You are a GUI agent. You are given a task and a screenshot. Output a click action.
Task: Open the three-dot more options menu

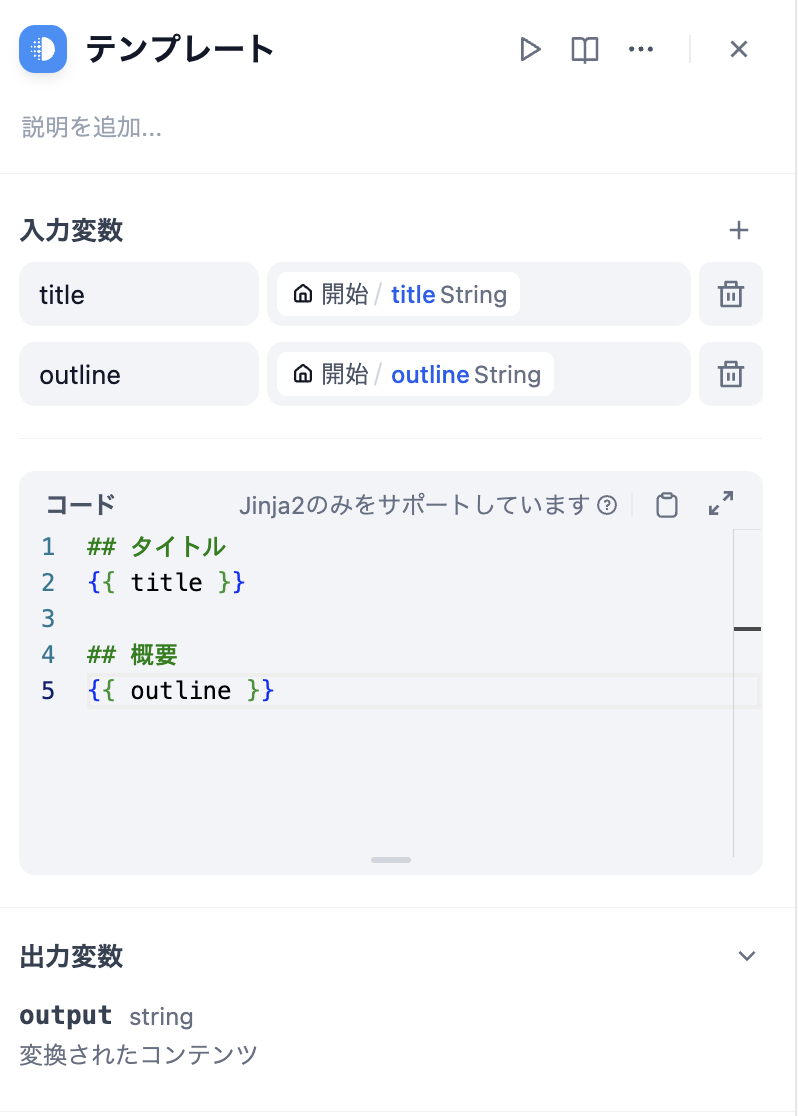641,49
